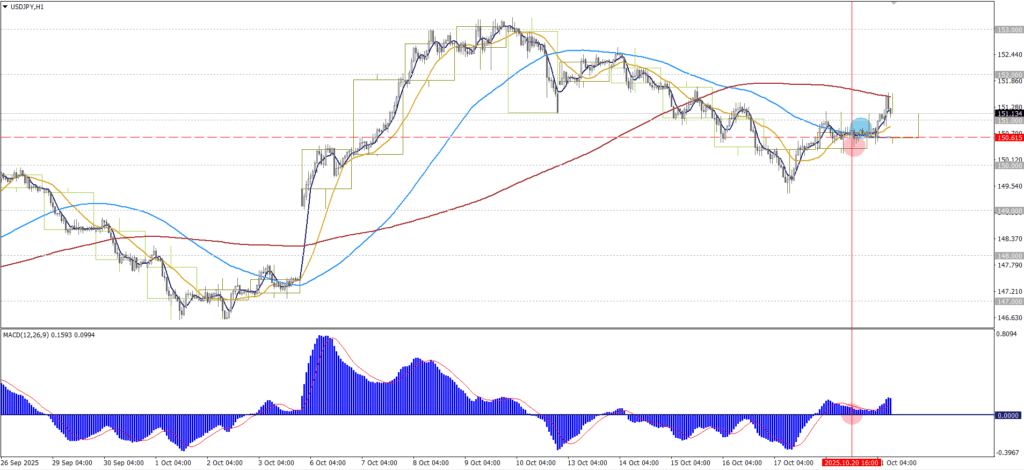Viewport: 1024px width, 470px height.
Task: Click the red 2025.10.20 16:00 date label
Action: 851,464
